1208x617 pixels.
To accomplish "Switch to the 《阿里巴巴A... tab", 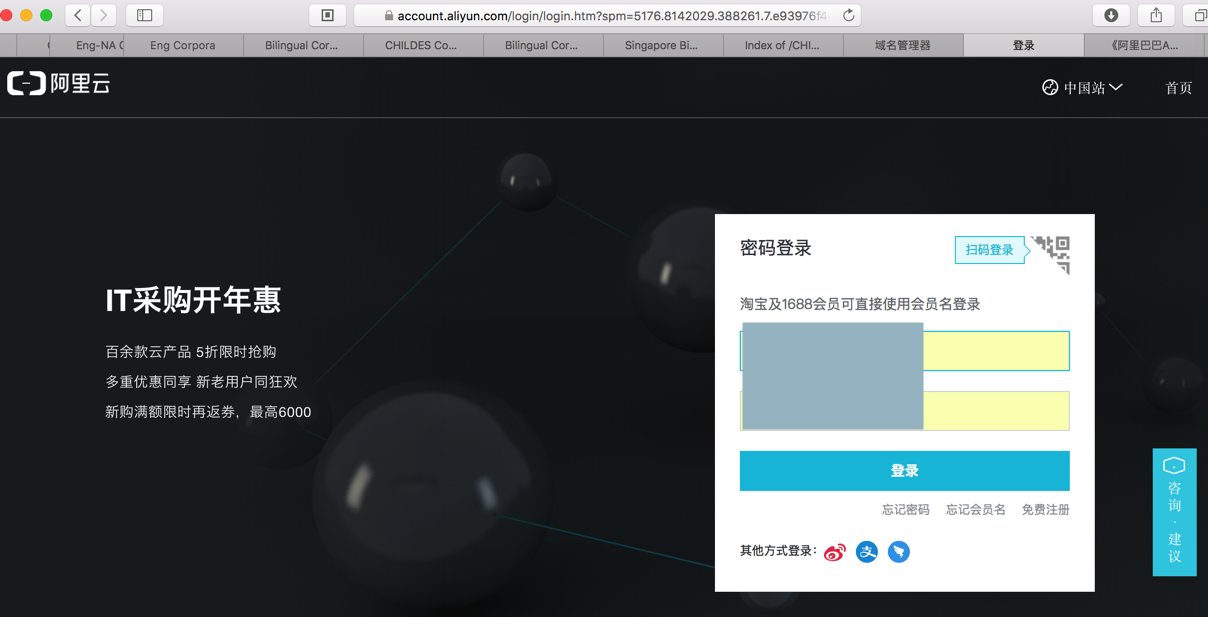I will 1145,45.
